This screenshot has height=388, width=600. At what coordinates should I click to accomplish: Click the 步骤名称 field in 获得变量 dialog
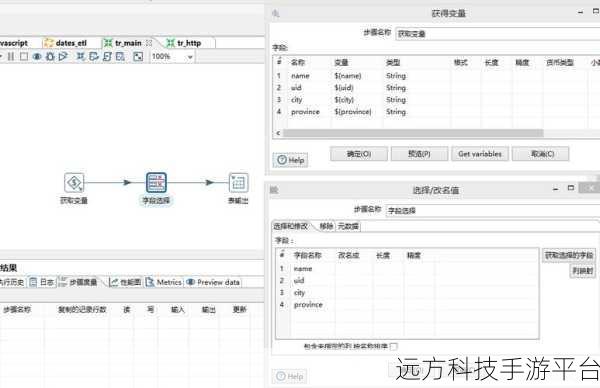click(497, 34)
